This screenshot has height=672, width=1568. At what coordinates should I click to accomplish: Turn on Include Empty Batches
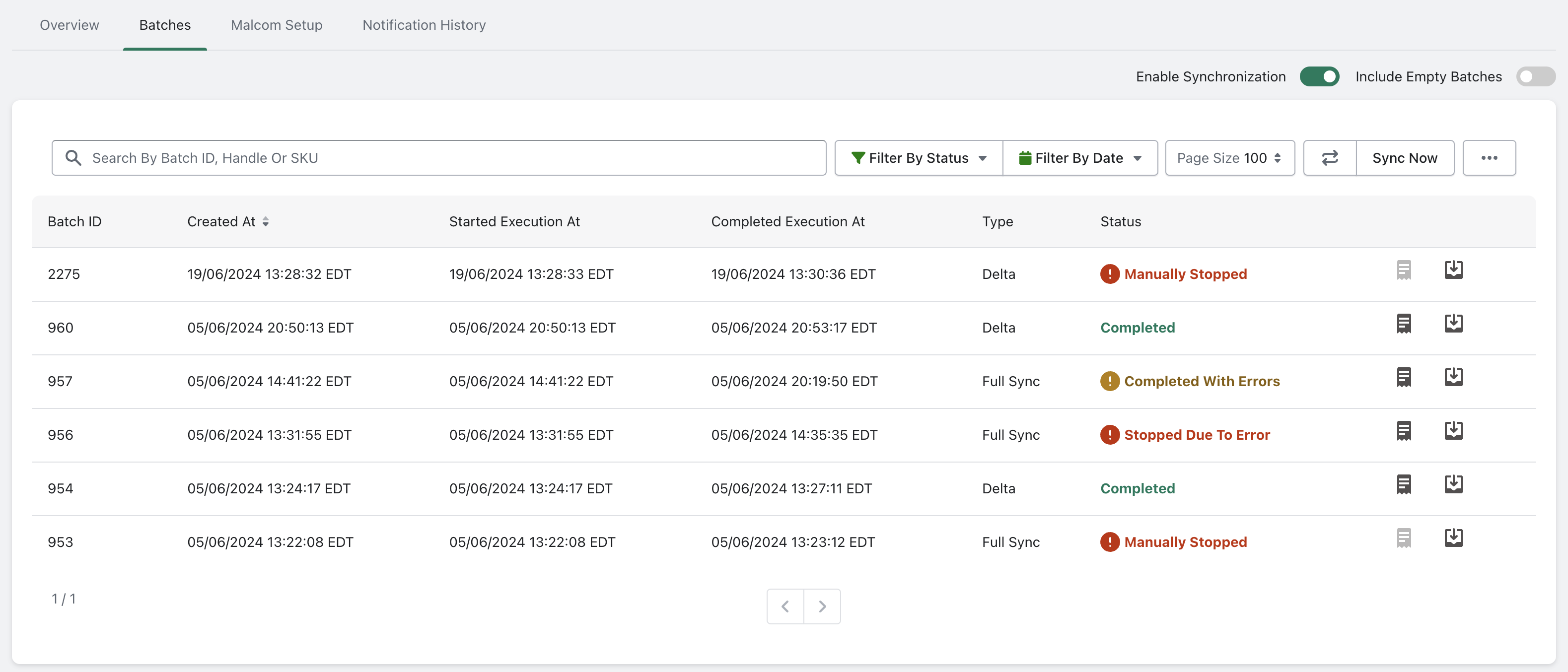[1535, 77]
